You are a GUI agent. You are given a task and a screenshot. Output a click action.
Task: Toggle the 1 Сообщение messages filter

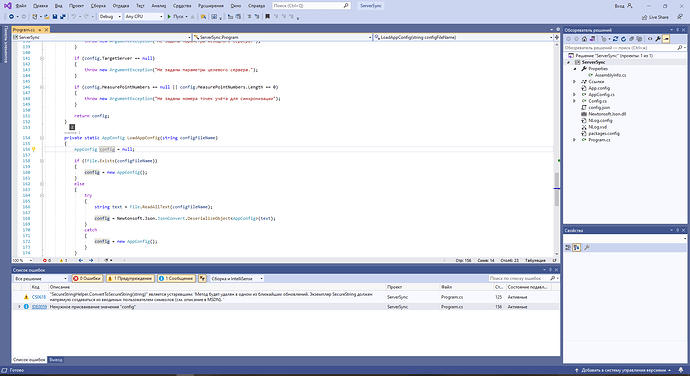coord(176,278)
